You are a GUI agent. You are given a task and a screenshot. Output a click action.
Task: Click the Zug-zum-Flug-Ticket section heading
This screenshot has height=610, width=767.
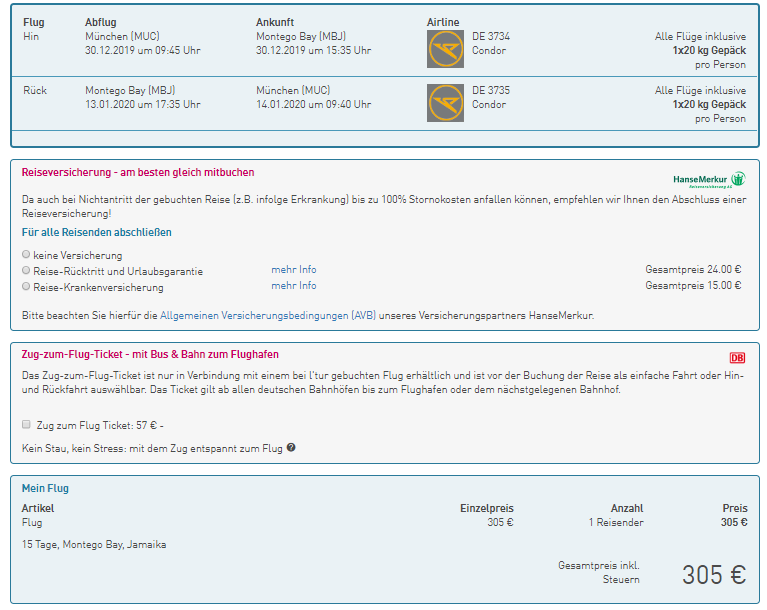coord(150,354)
